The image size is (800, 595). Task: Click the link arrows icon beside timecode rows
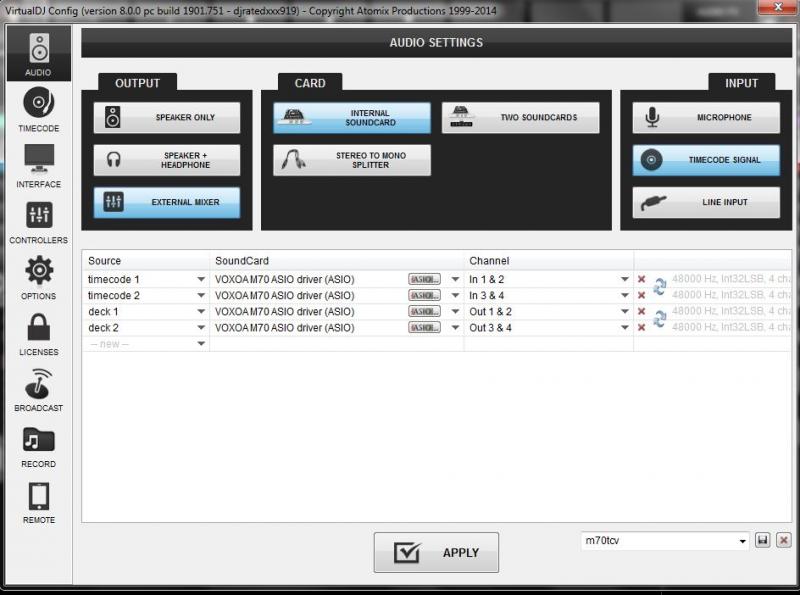point(660,287)
